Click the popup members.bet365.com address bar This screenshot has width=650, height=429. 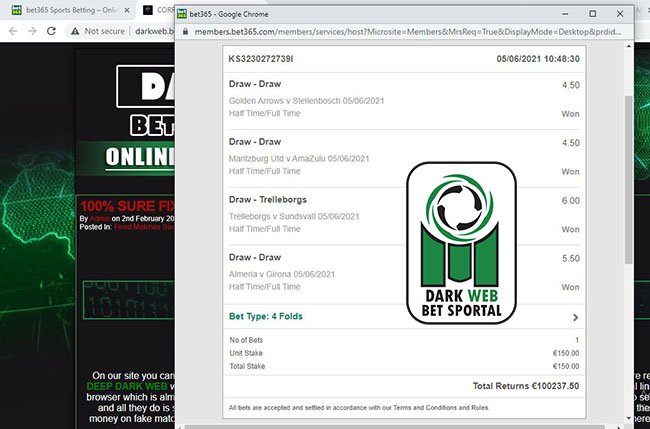(x=400, y=32)
